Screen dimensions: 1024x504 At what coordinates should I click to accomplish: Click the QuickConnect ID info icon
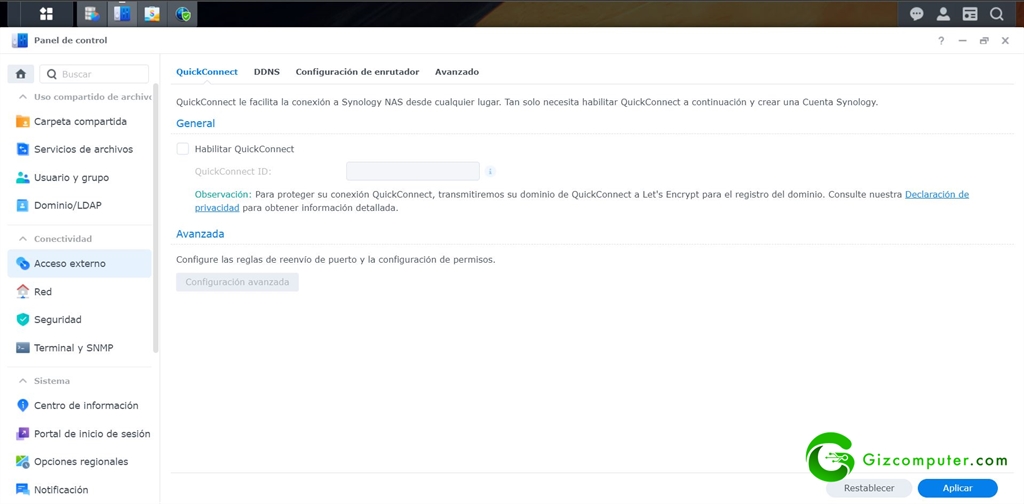point(490,172)
